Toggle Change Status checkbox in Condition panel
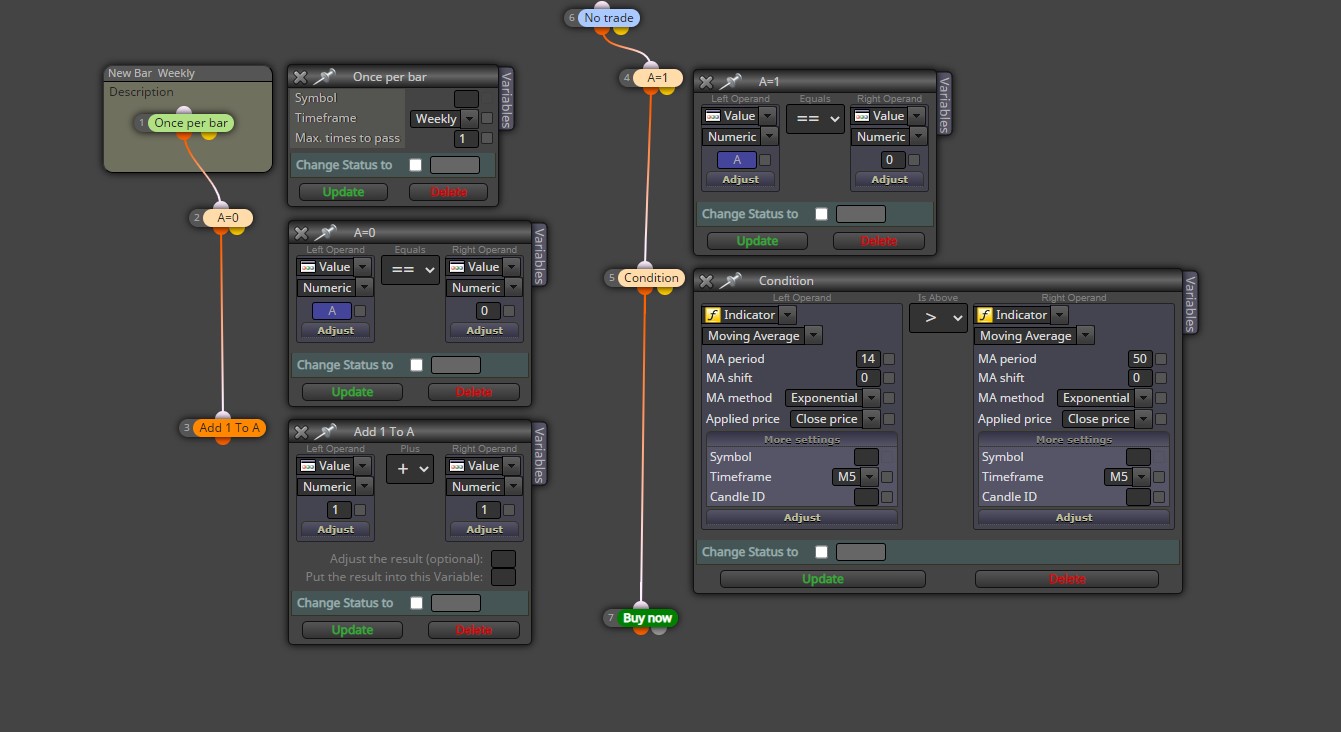This screenshot has height=732, width=1341. click(821, 552)
